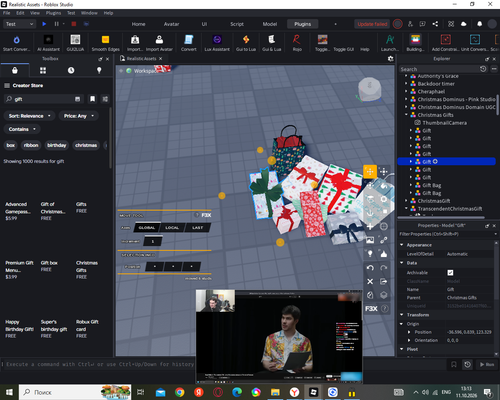The width and height of the screenshot is (500, 400).
Task: Switch to the Home ribbon tab
Action: coord(138,24)
